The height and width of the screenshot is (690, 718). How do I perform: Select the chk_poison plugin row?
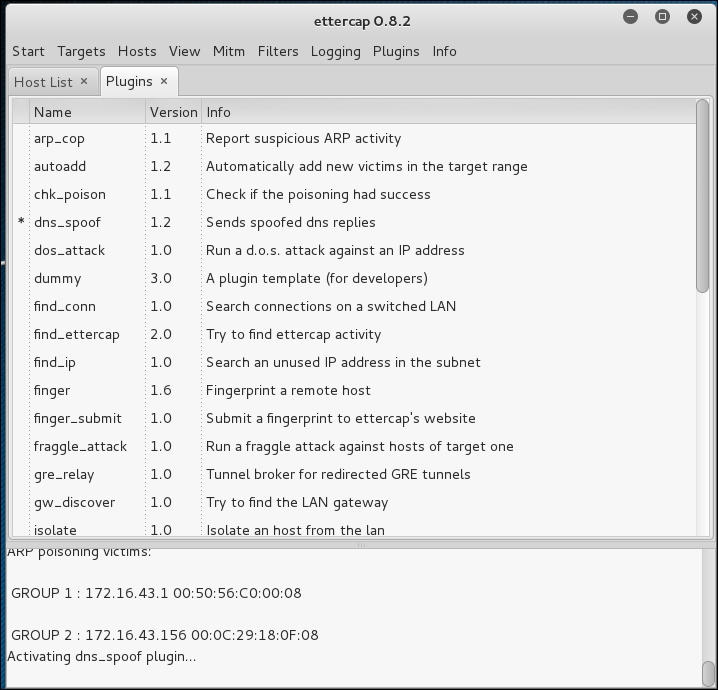354,194
